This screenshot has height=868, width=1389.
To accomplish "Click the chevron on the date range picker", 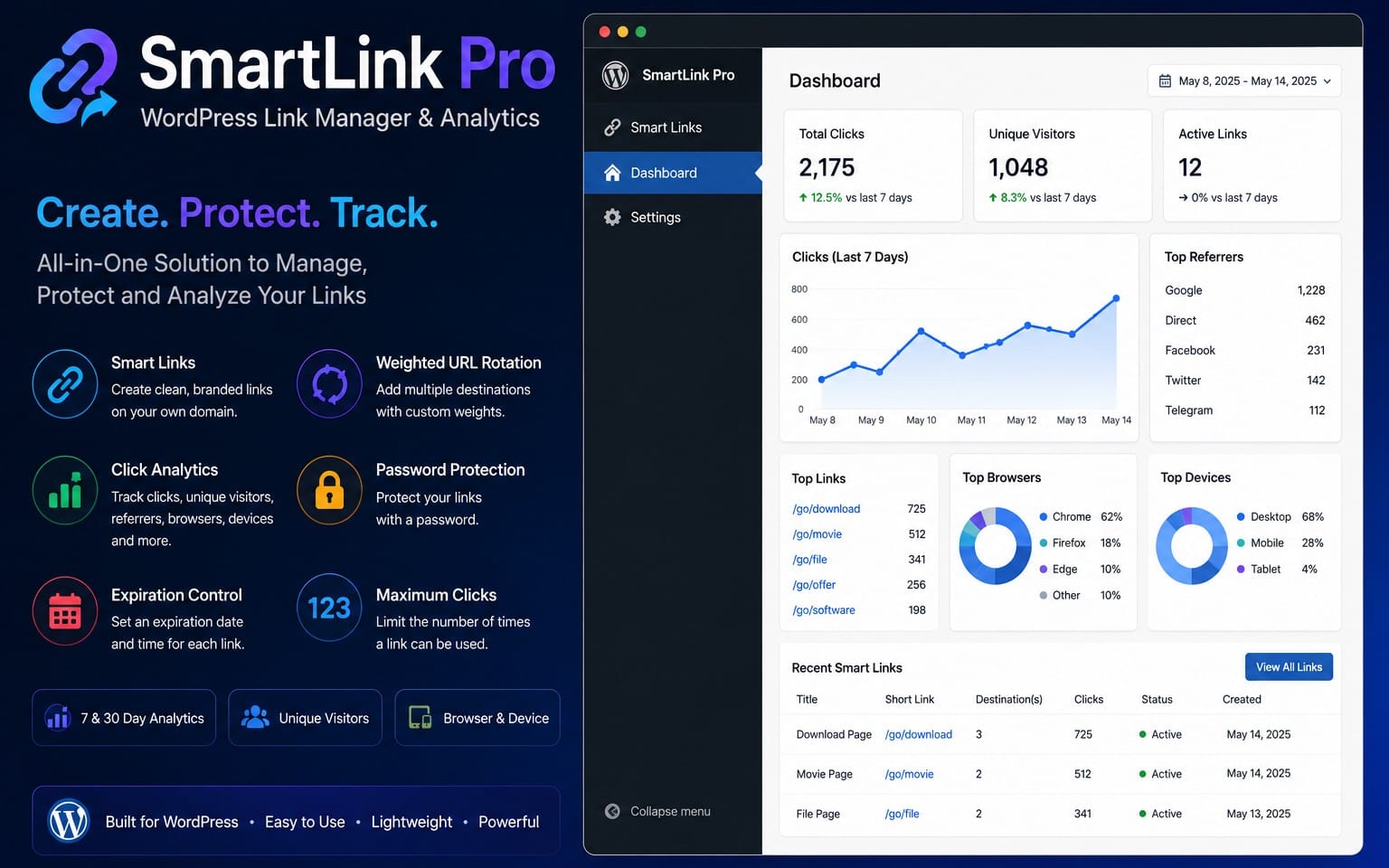I will click(1328, 81).
